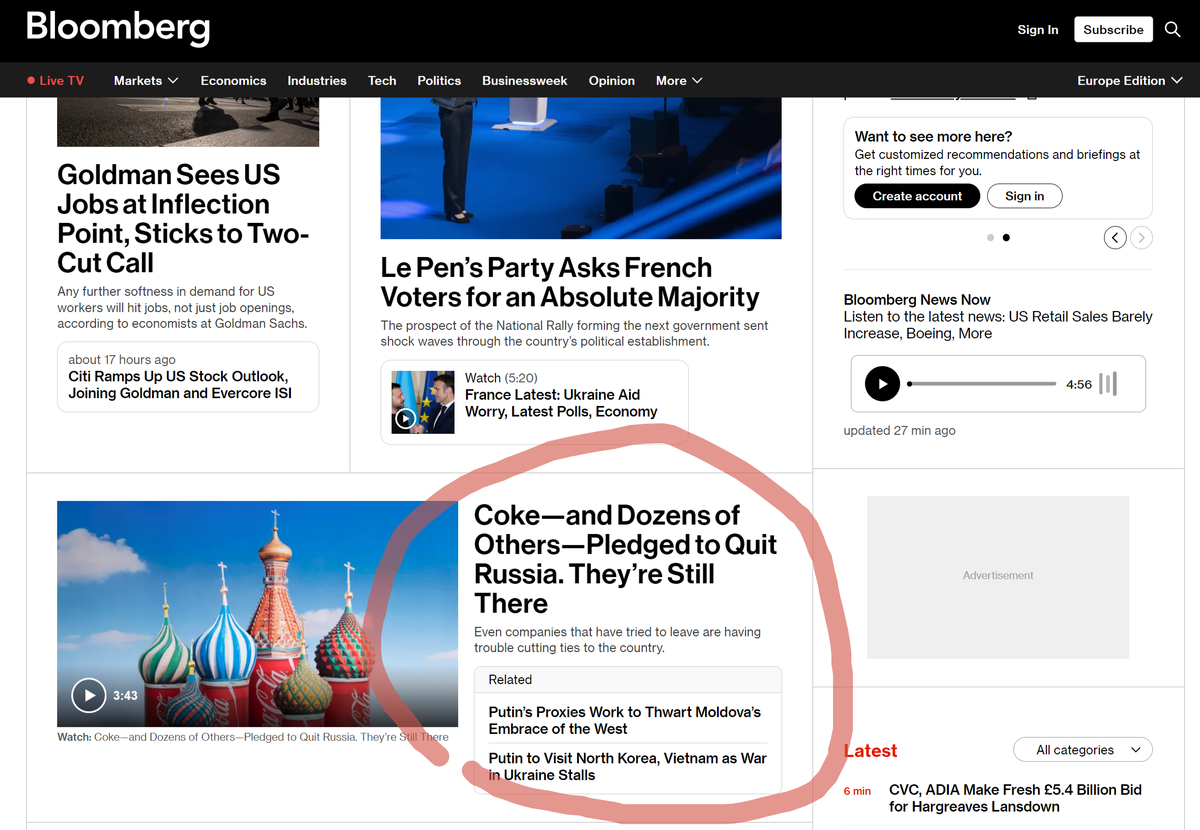Viewport: 1200px width, 830px height.
Task: Go to next recommendation slide arrow
Action: pos(1141,237)
